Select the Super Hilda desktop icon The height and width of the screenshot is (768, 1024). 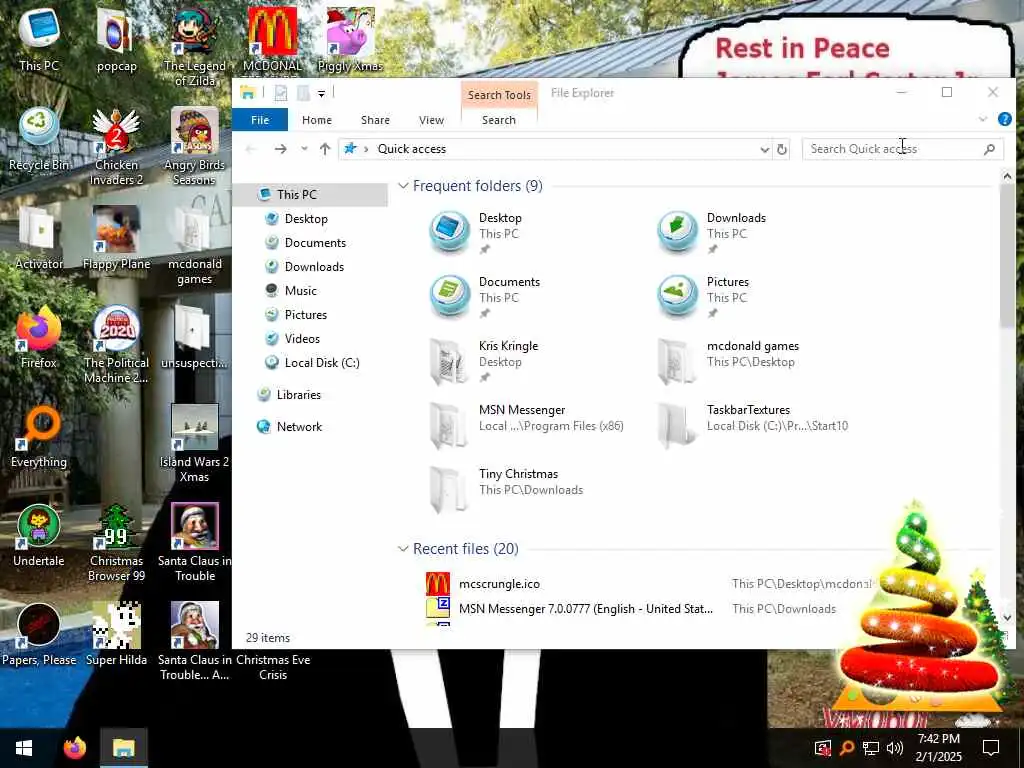click(116, 635)
